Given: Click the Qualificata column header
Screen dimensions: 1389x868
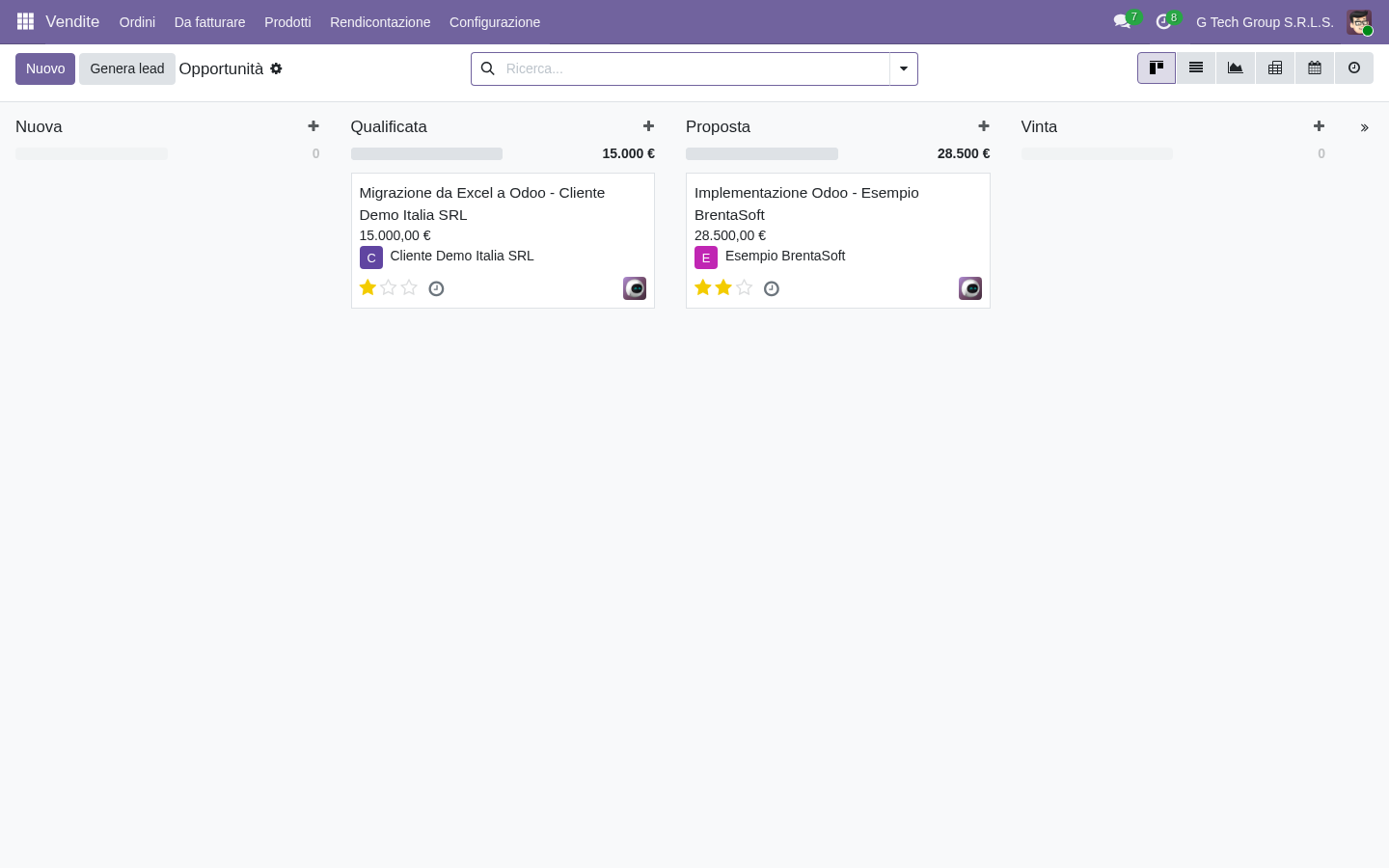Looking at the screenshot, I should (x=389, y=126).
